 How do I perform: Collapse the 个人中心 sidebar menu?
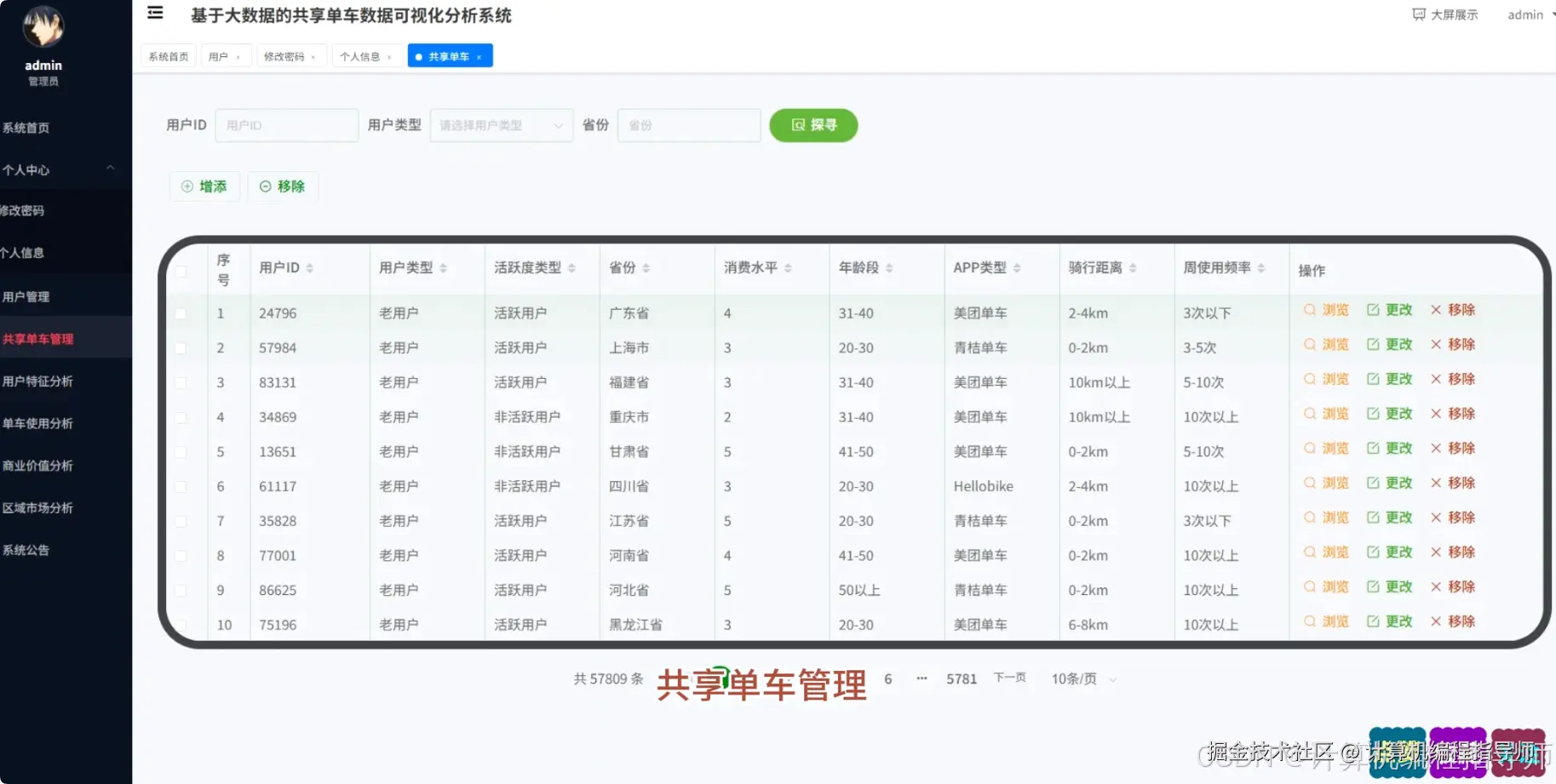(66, 169)
